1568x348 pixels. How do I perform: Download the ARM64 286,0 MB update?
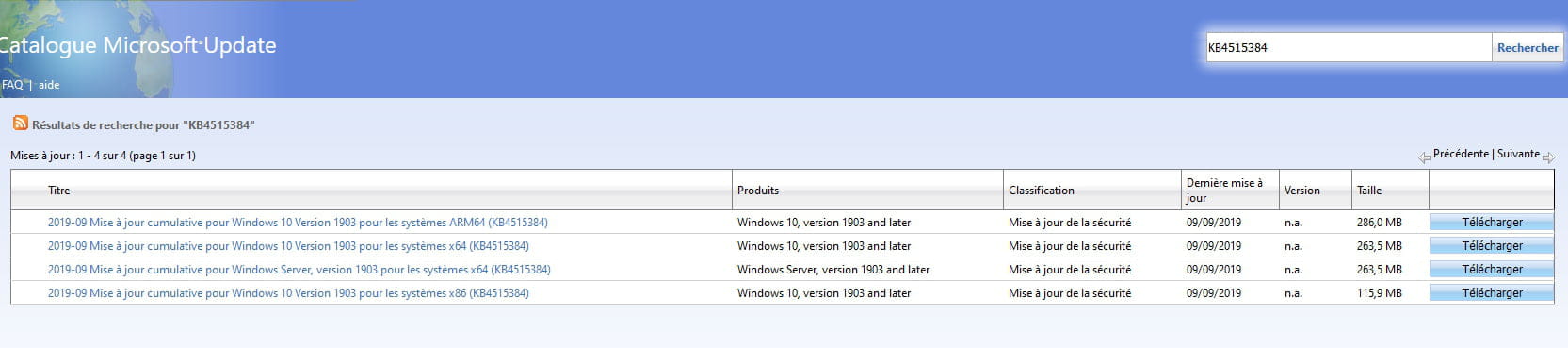click(1492, 223)
